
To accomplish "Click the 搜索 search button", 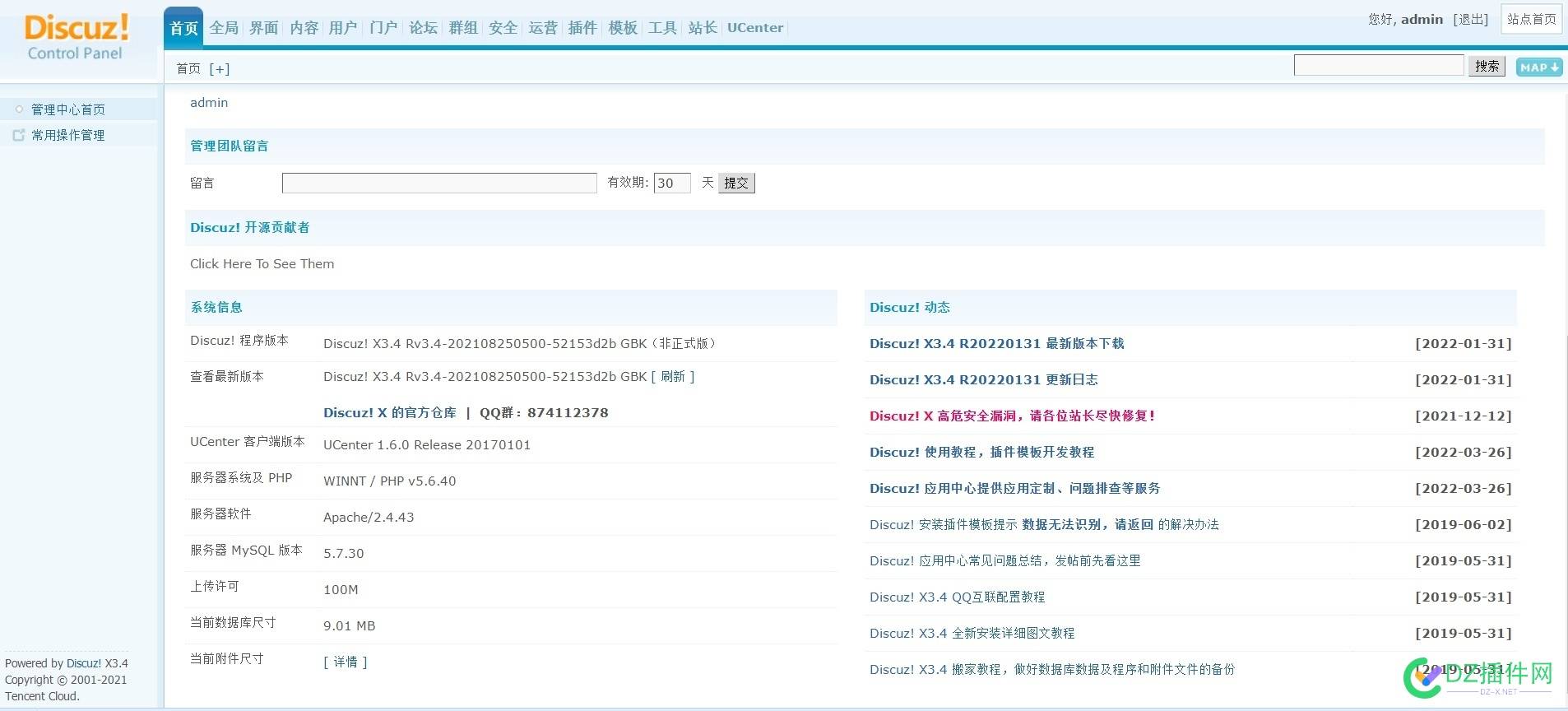I will click(x=1487, y=67).
